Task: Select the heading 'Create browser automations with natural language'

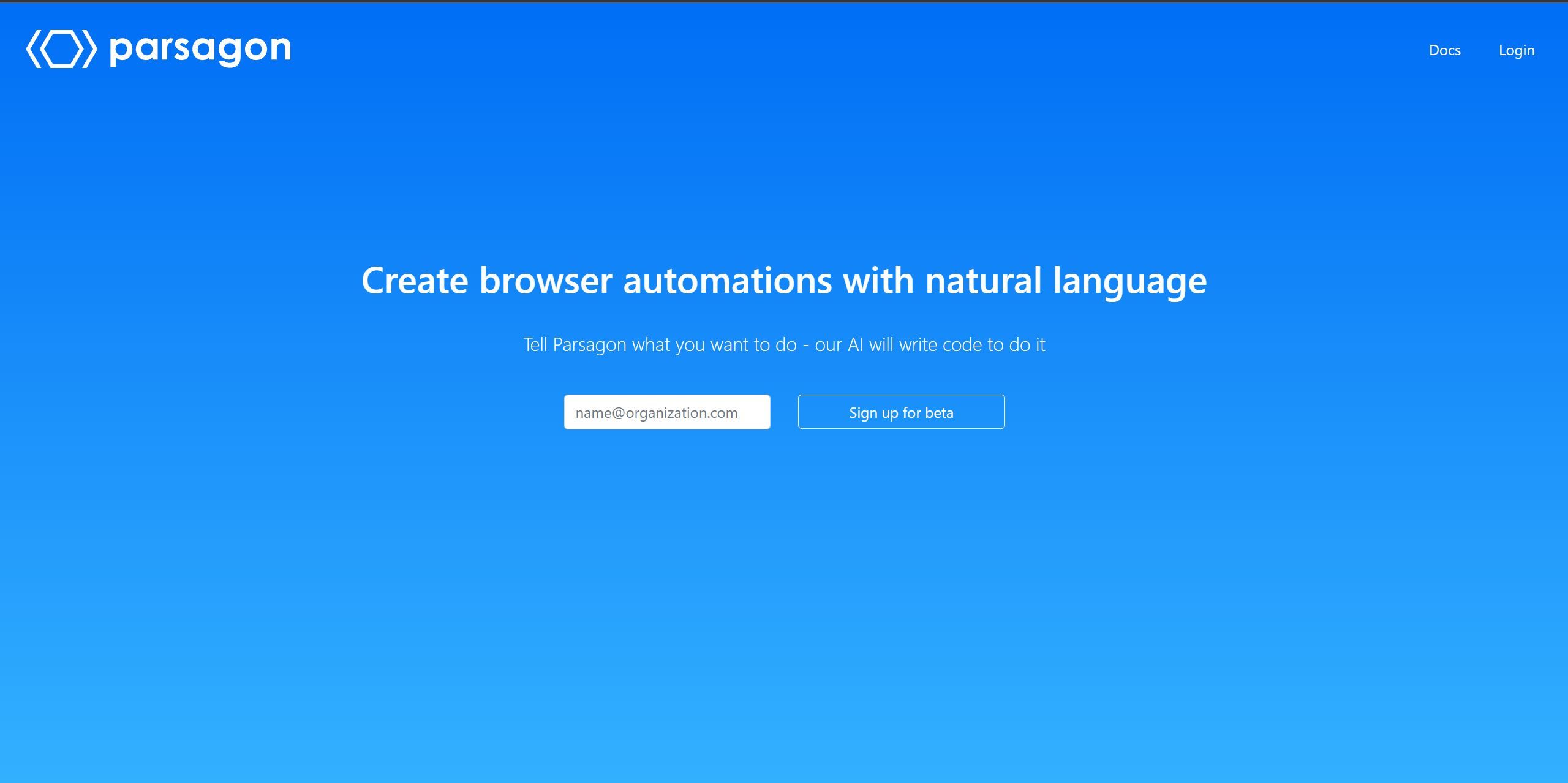Action: click(784, 281)
